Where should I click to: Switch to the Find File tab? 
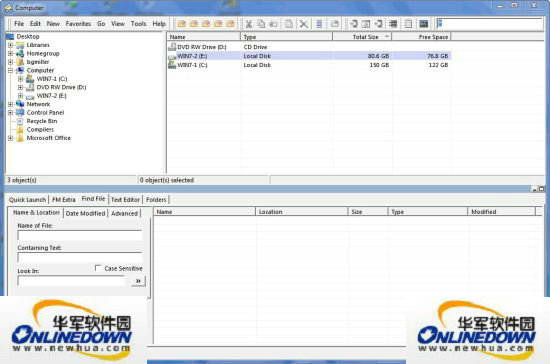[93, 199]
